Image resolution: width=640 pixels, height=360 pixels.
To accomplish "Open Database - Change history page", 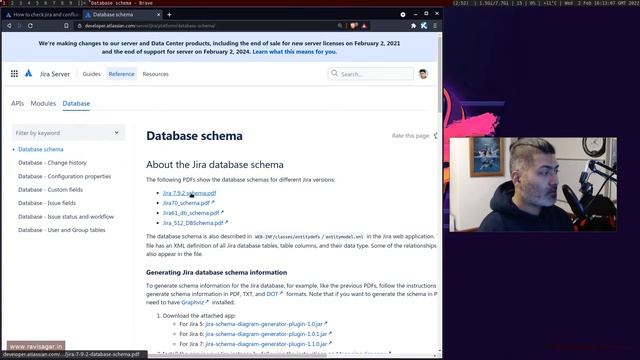I will [x=52, y=162].
